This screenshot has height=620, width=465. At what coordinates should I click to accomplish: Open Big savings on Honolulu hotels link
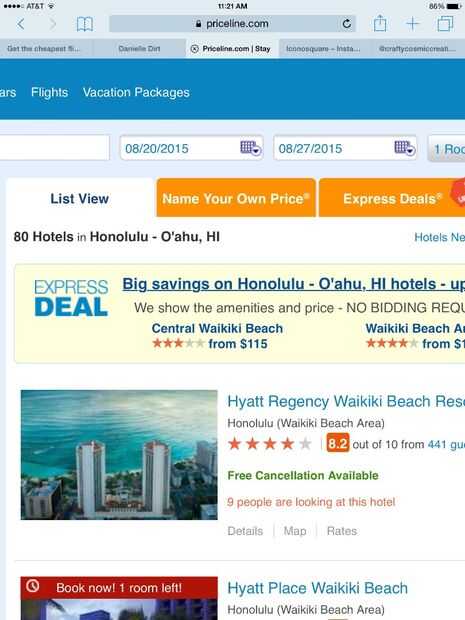coord(293,284)
